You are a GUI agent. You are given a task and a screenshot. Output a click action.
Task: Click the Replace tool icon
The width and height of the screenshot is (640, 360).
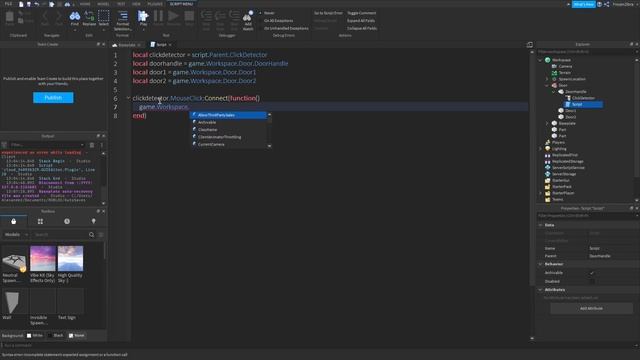tap(89, 16)
